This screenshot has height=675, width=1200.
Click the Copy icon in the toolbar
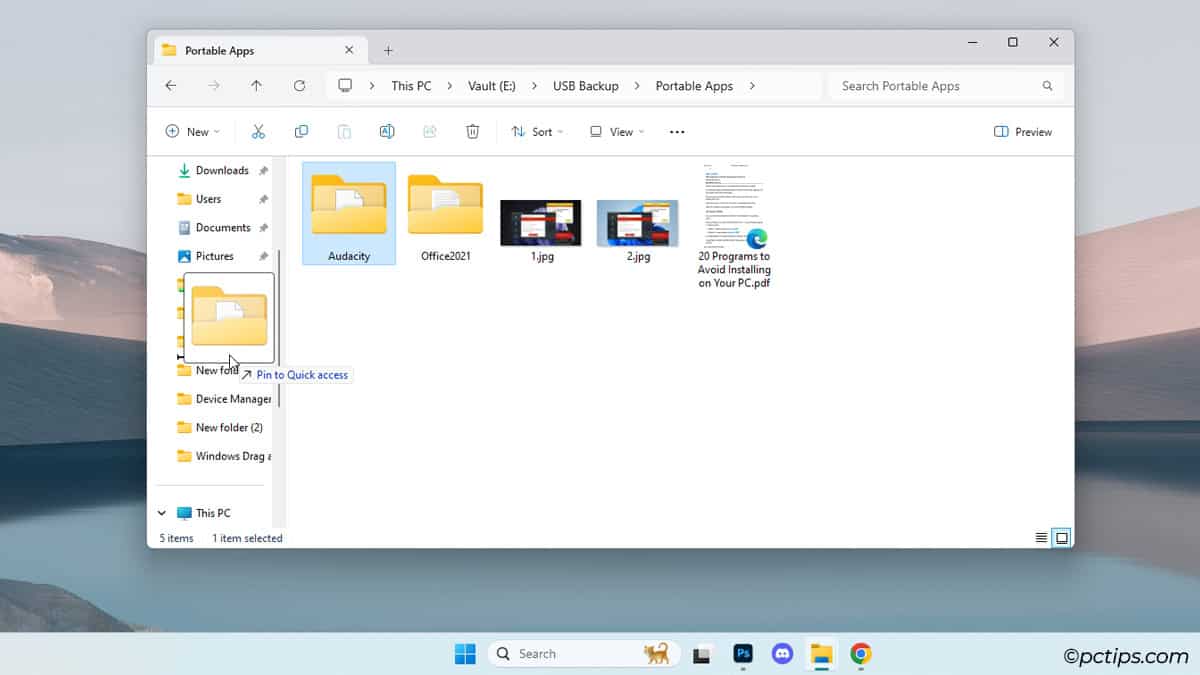301,131
